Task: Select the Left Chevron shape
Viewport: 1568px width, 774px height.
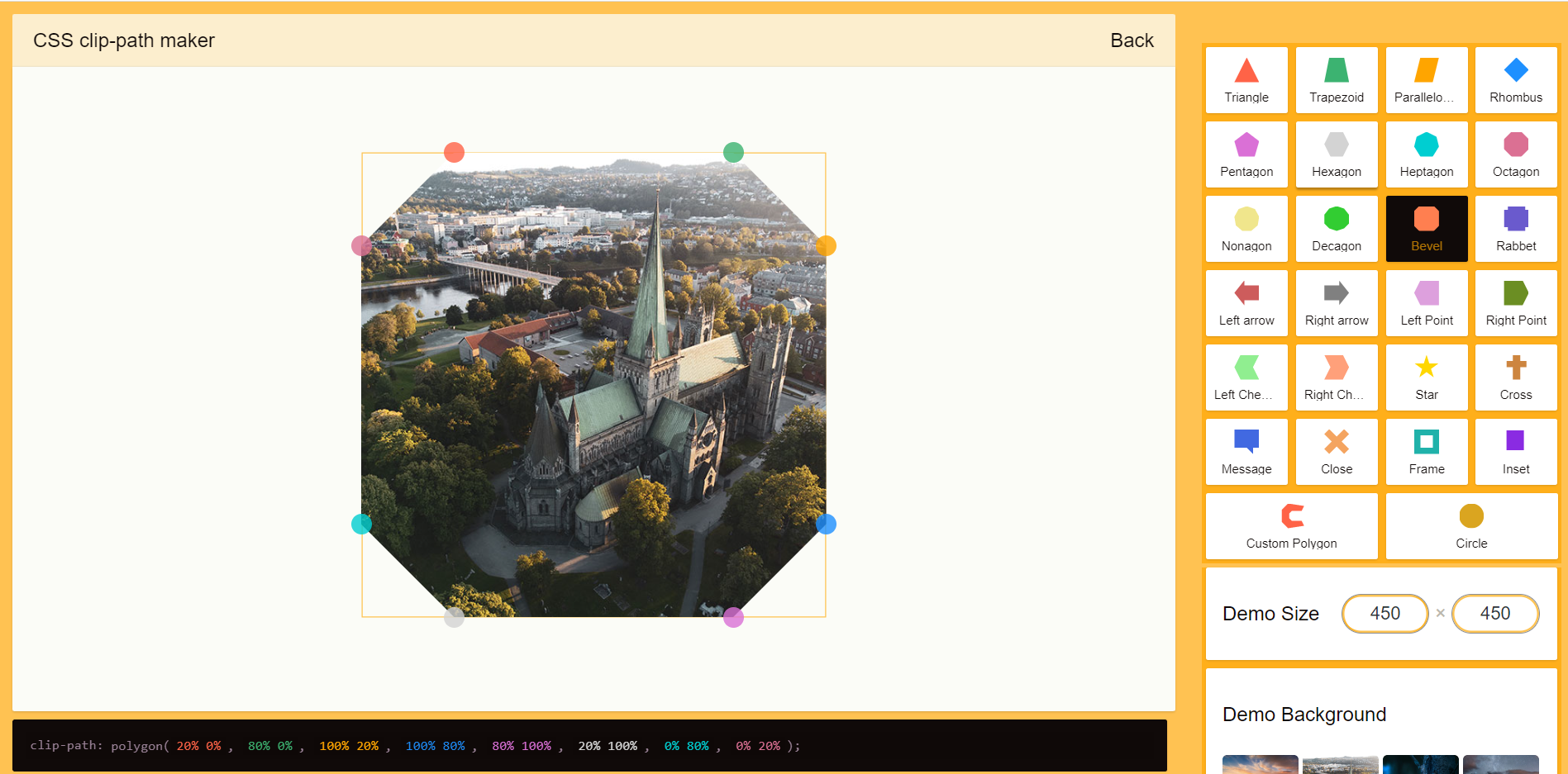Action: 1246,378
